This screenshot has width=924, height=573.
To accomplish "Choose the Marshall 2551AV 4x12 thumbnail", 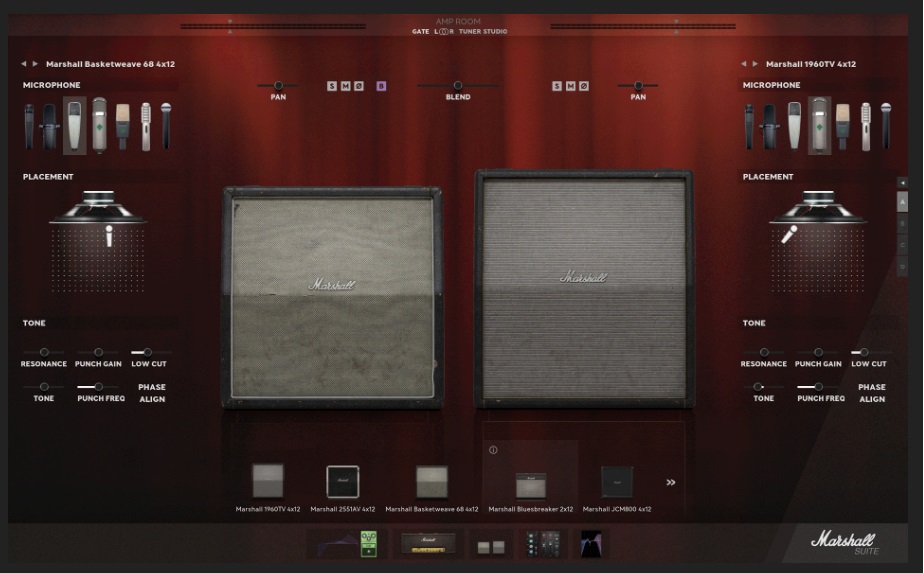I will (x=343, y=482).
